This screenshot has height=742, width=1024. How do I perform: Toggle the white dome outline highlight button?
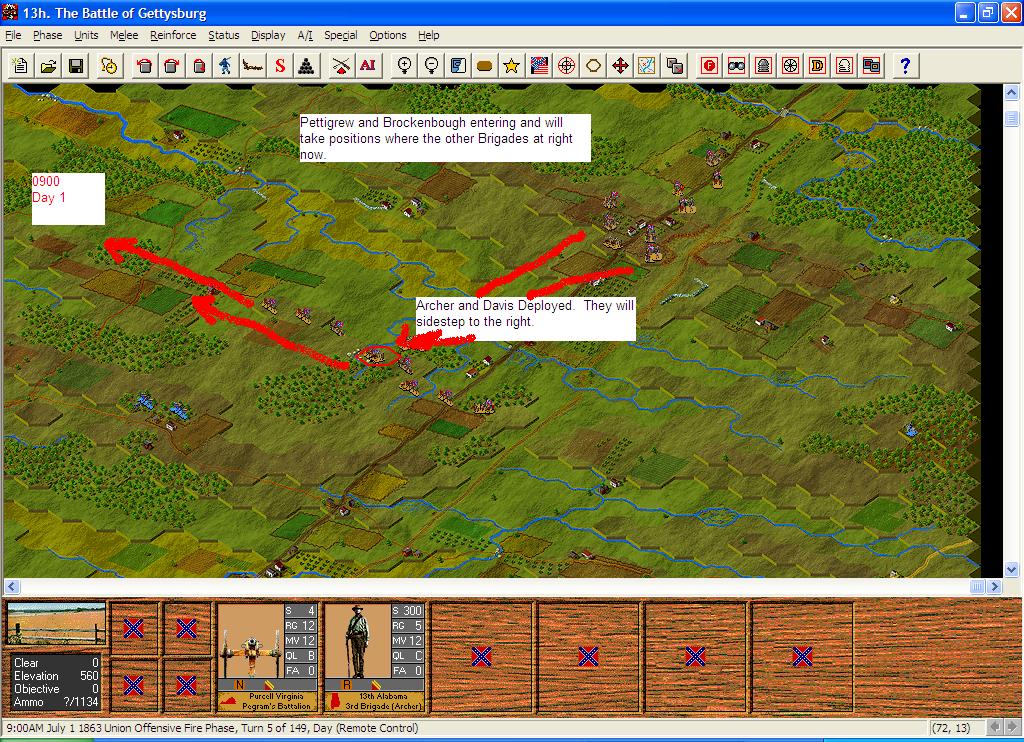click(844, 65)
